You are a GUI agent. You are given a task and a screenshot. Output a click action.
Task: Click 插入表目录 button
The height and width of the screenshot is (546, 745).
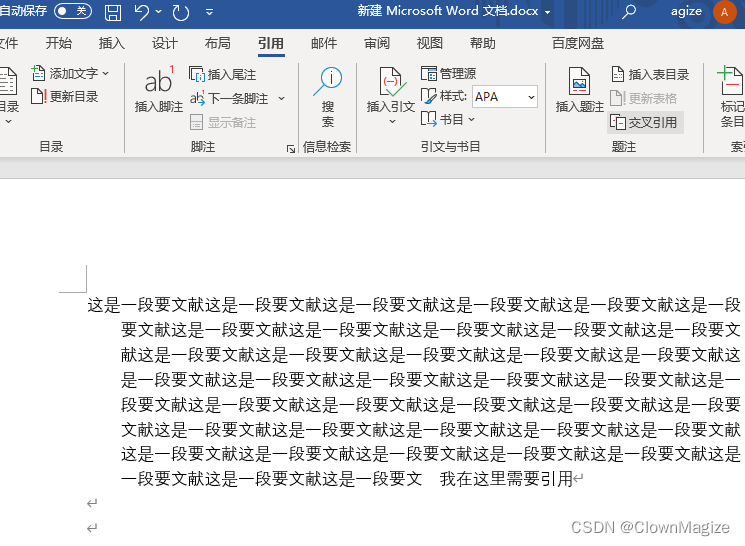(x=649, y=74)
